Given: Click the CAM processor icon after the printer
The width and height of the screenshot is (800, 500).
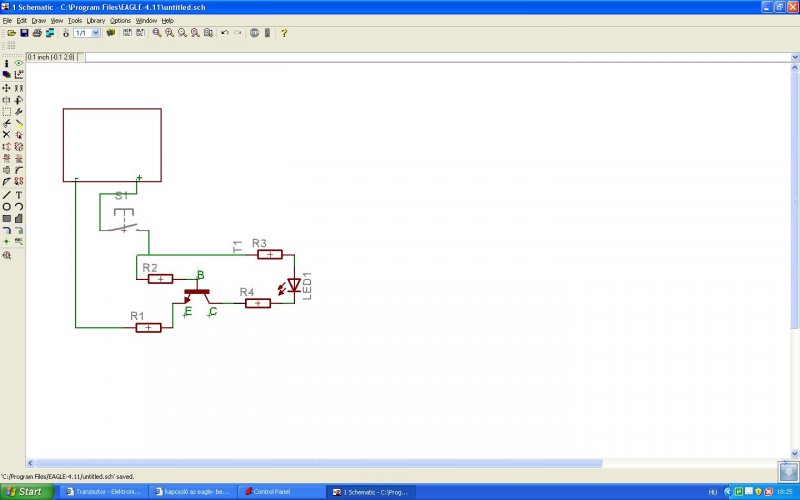Looking at the screenshot, I should 50,33.
